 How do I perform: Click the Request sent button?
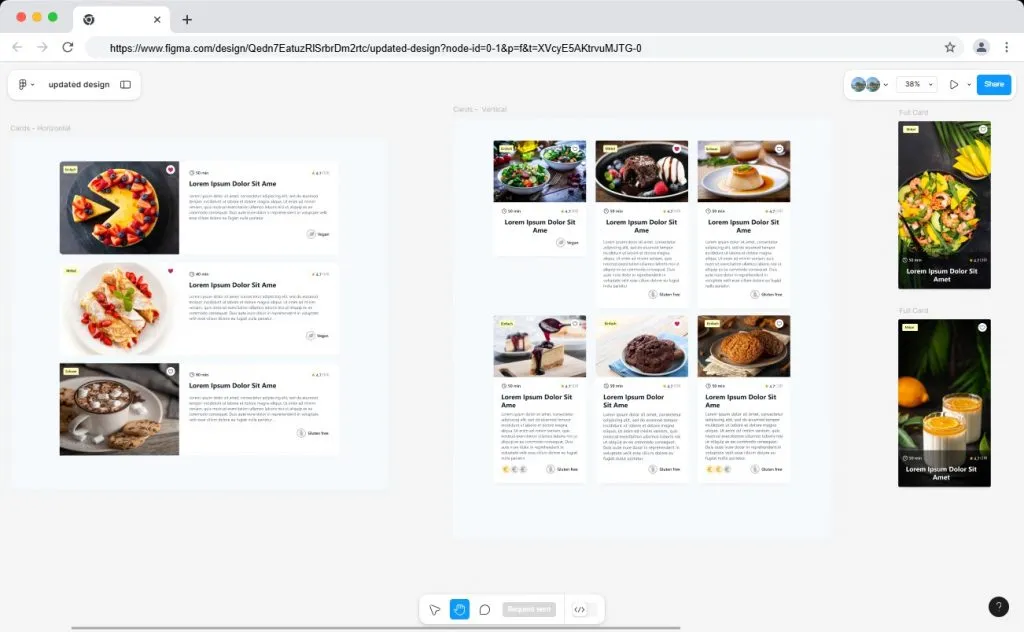[x=529, y=609]
